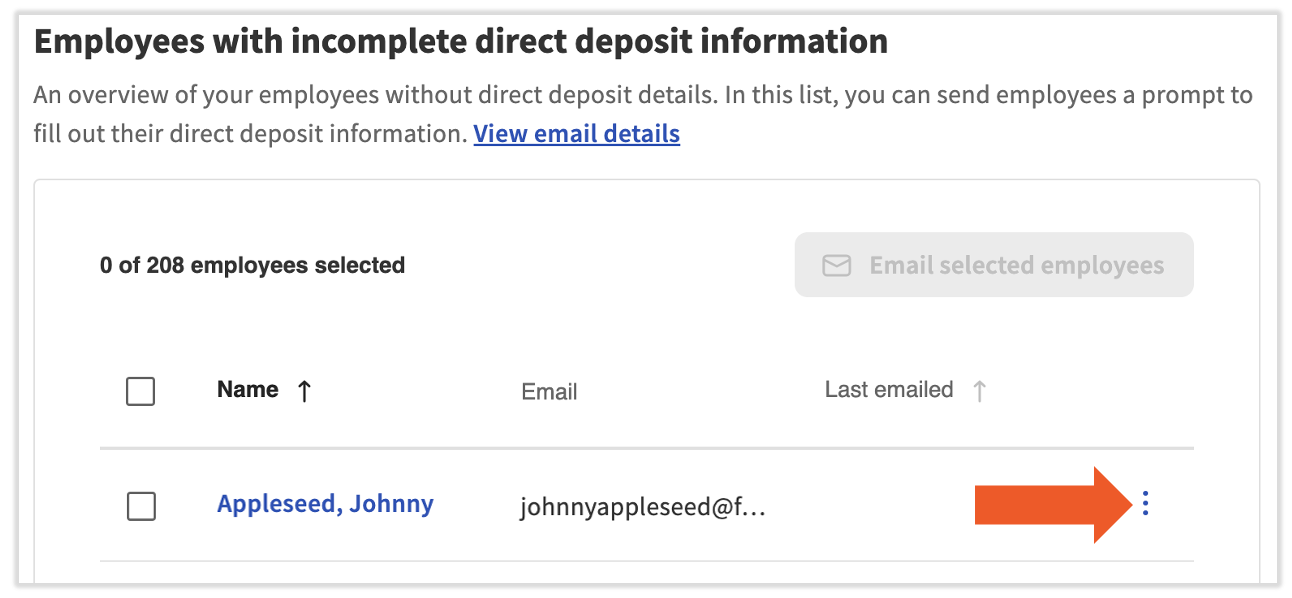Image resolution: width=1292 pixels, height=598 pixels.
Task: Open the View email details link
Action: click(576, 134)
